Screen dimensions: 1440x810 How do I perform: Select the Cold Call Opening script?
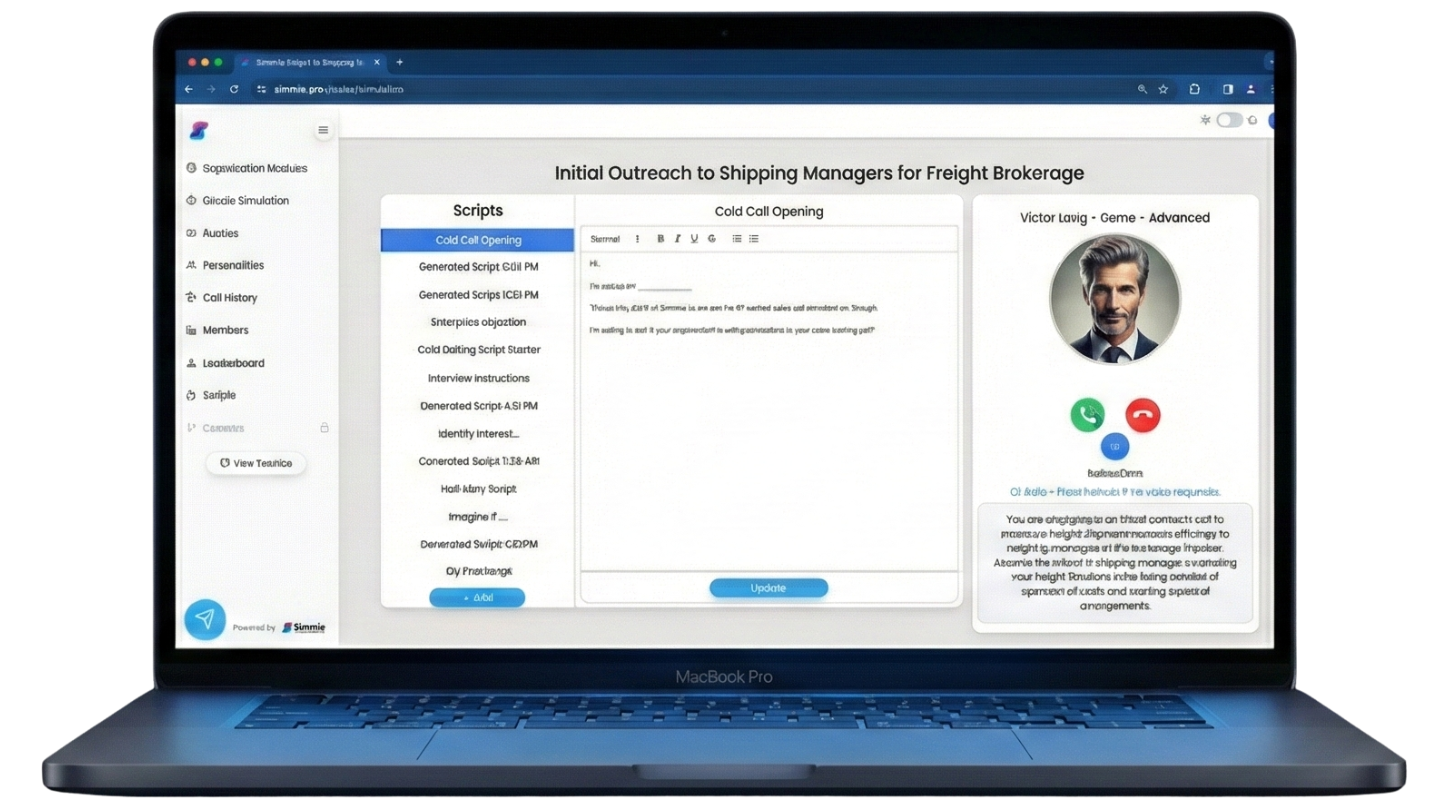(477, 239)
